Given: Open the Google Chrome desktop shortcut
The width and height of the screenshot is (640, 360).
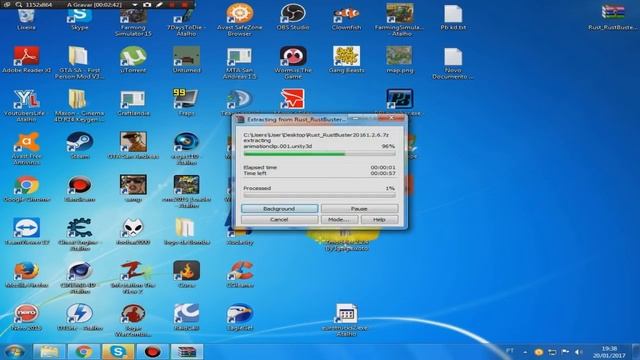Looking at the screenshot, I should pyautogui.click(x=27, y=189).
